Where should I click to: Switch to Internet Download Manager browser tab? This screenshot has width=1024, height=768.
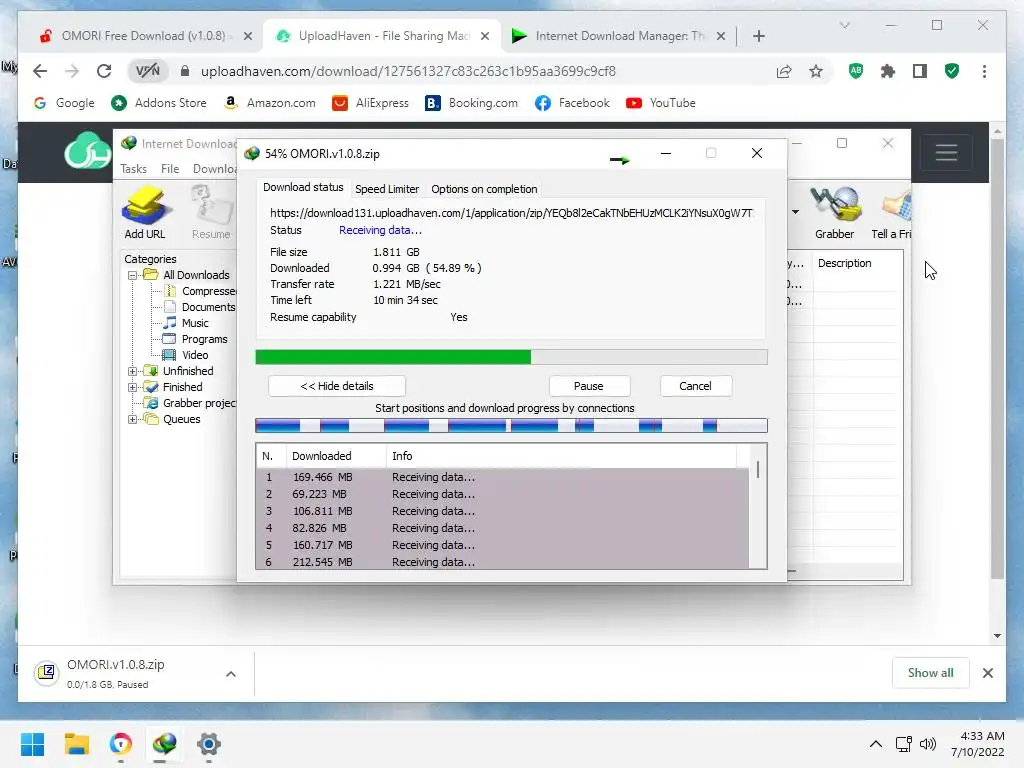coord(617,36)
